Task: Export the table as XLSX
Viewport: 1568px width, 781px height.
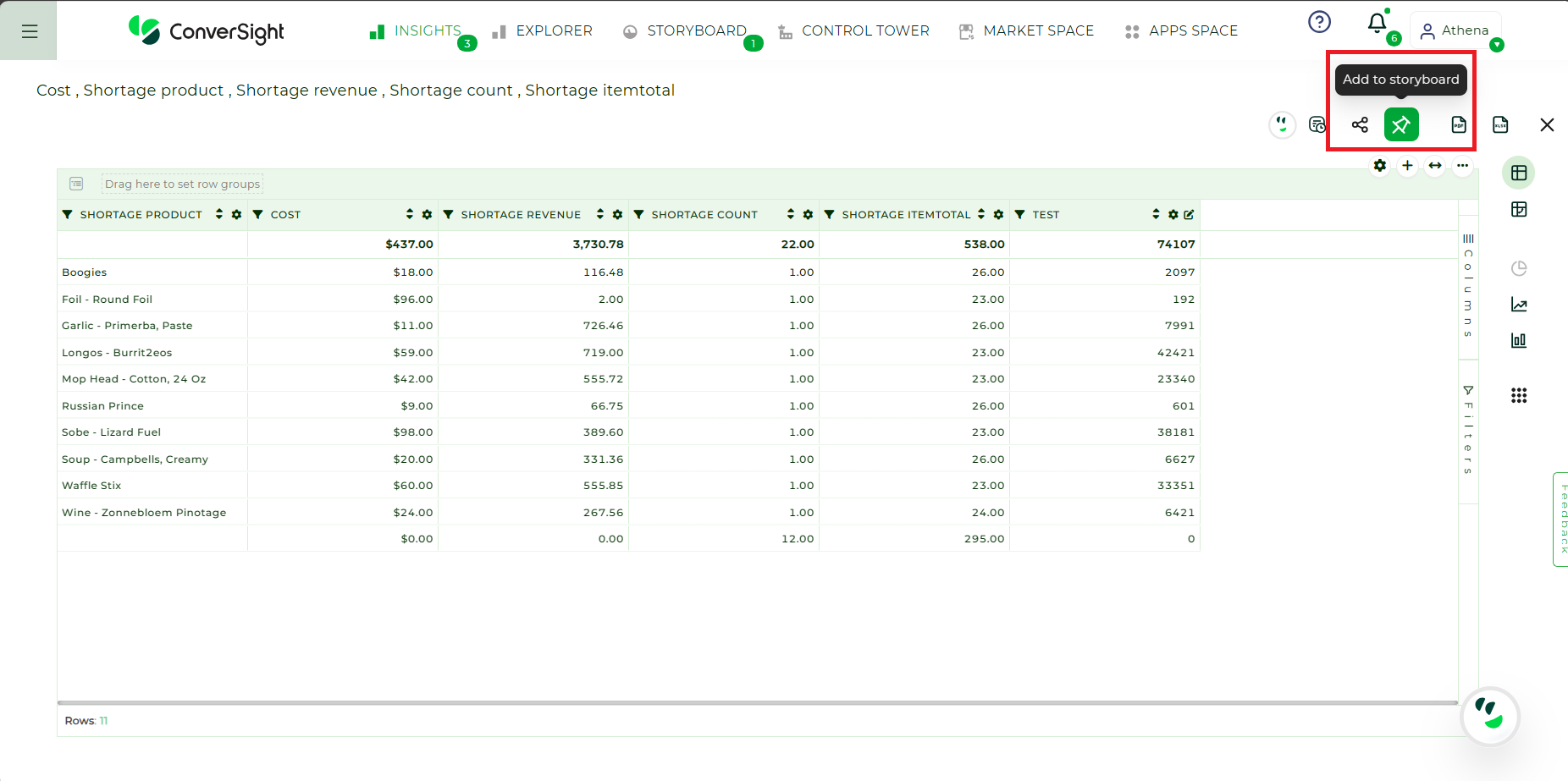Action: [1500, 125]
